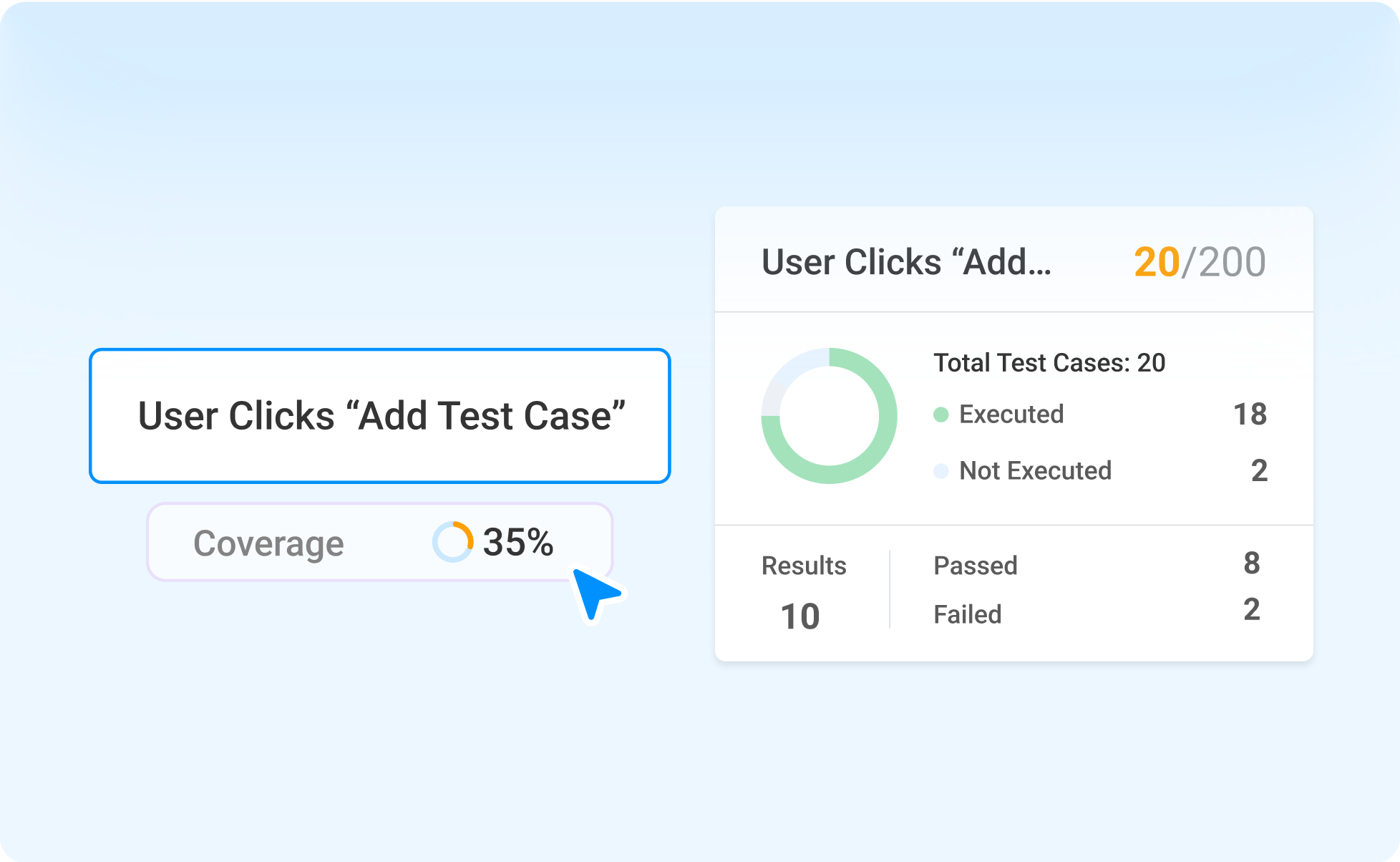Click the Total Test Cases: 20 label

(x=1049, y=363)
